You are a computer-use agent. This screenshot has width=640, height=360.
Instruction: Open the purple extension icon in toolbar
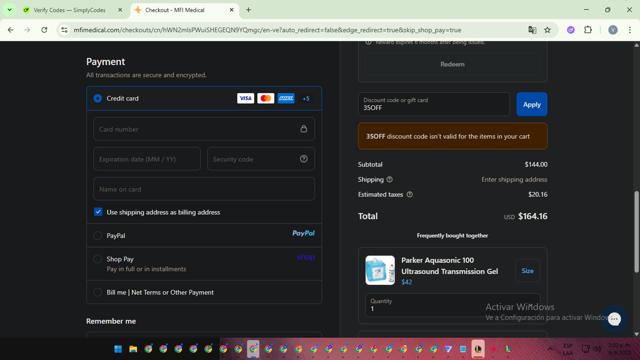click(571, 30)
